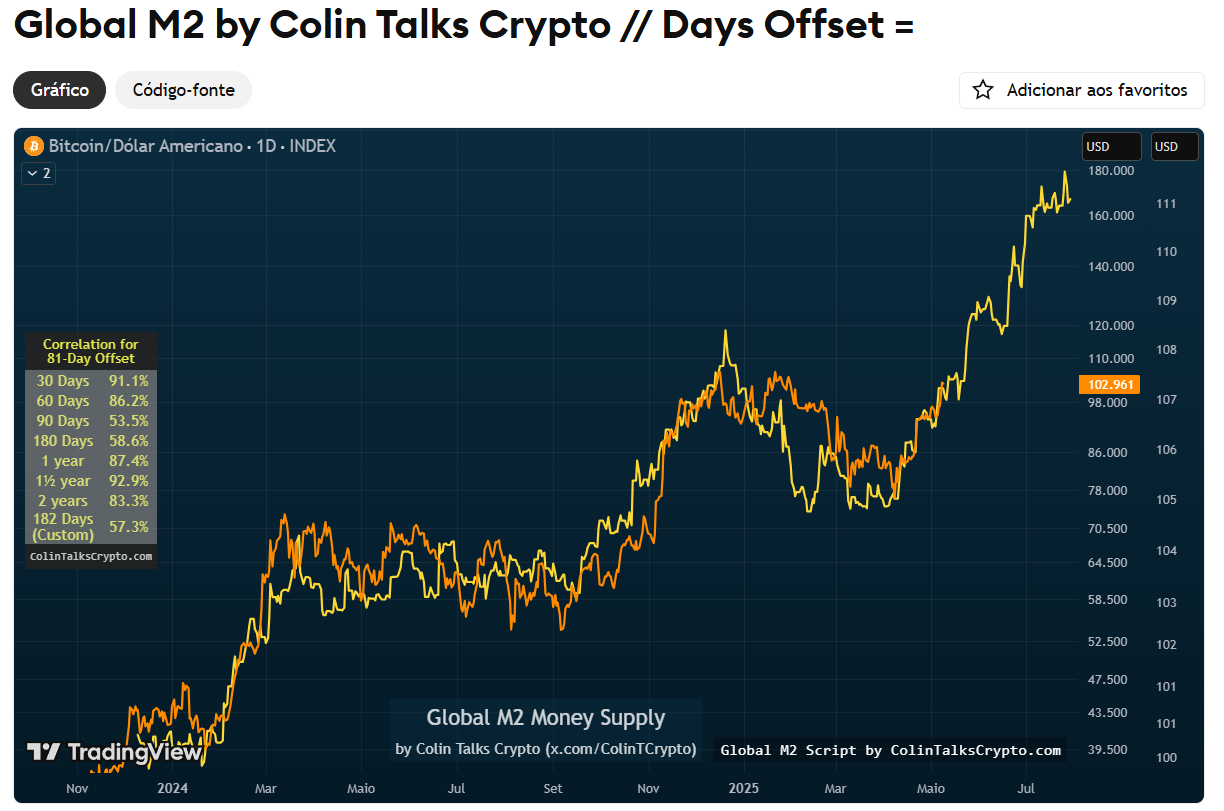Click the 30 Days correlation row
This screenshot has height=811, width=1224.
pos(90,380)
